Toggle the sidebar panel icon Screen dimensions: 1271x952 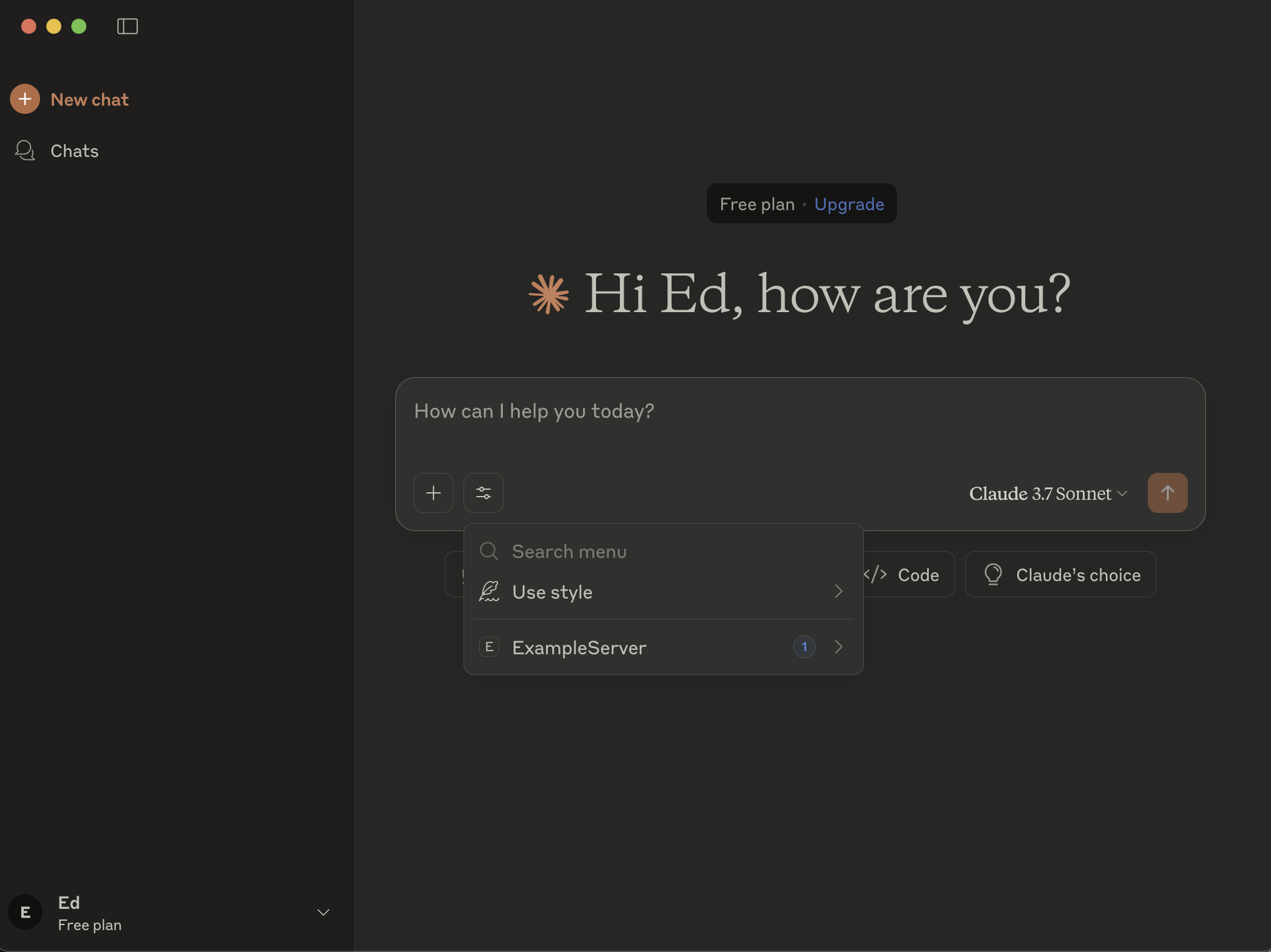(127, 26)
